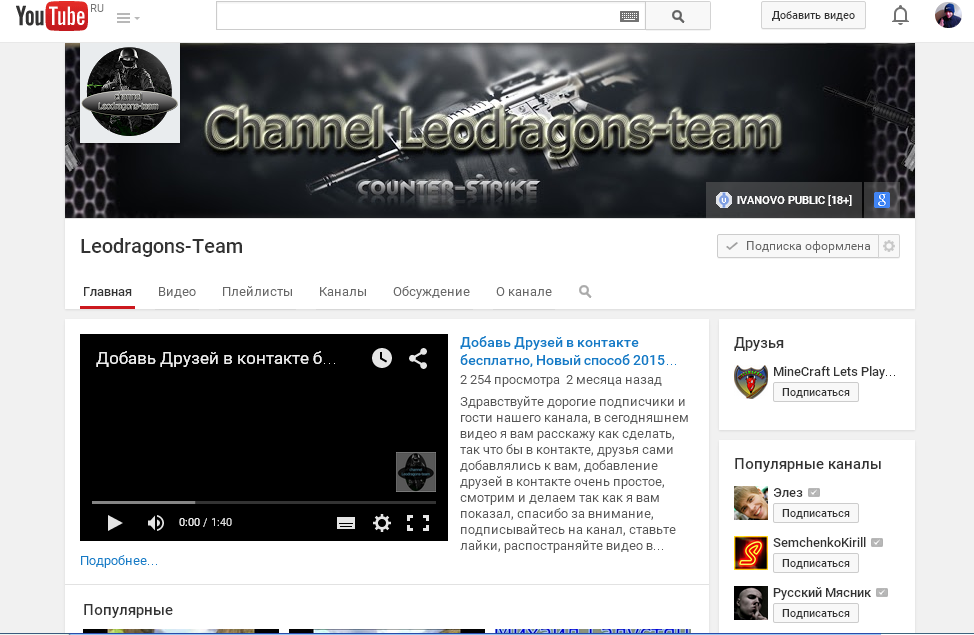The height and width of the screenshot is (635, 974).
Task: Mute the player volume speaker
Action: (156, 523)
